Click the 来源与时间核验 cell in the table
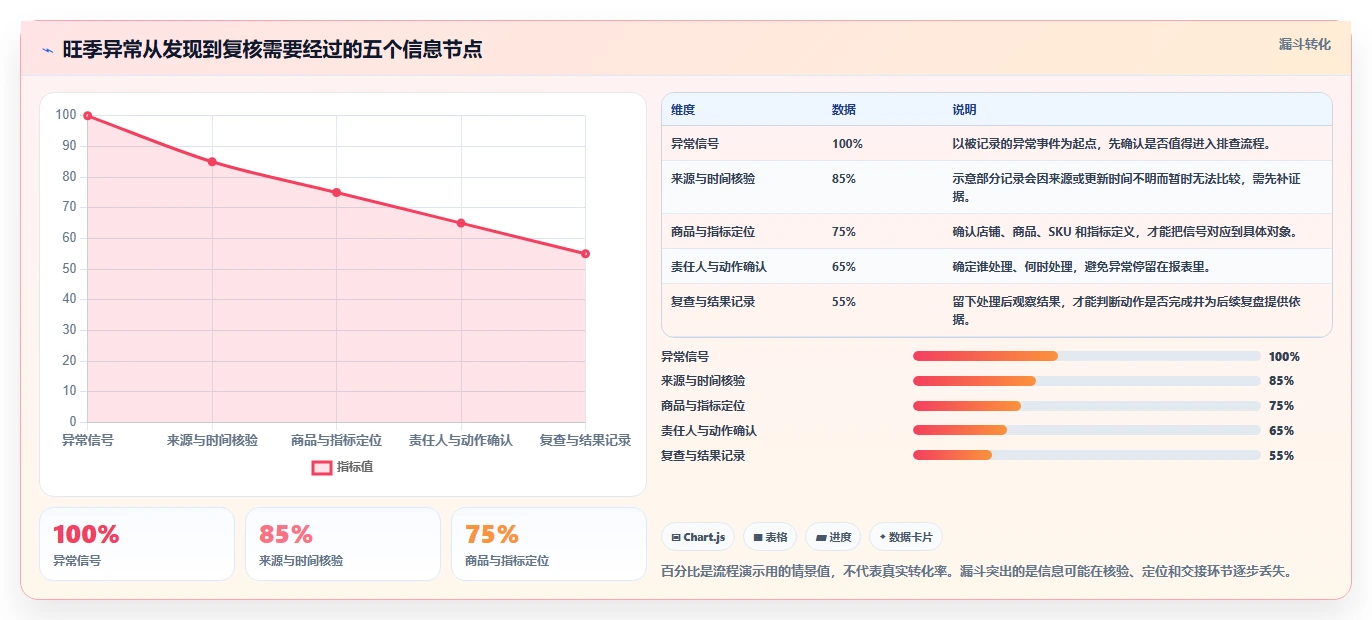 [x=713, y=179]
